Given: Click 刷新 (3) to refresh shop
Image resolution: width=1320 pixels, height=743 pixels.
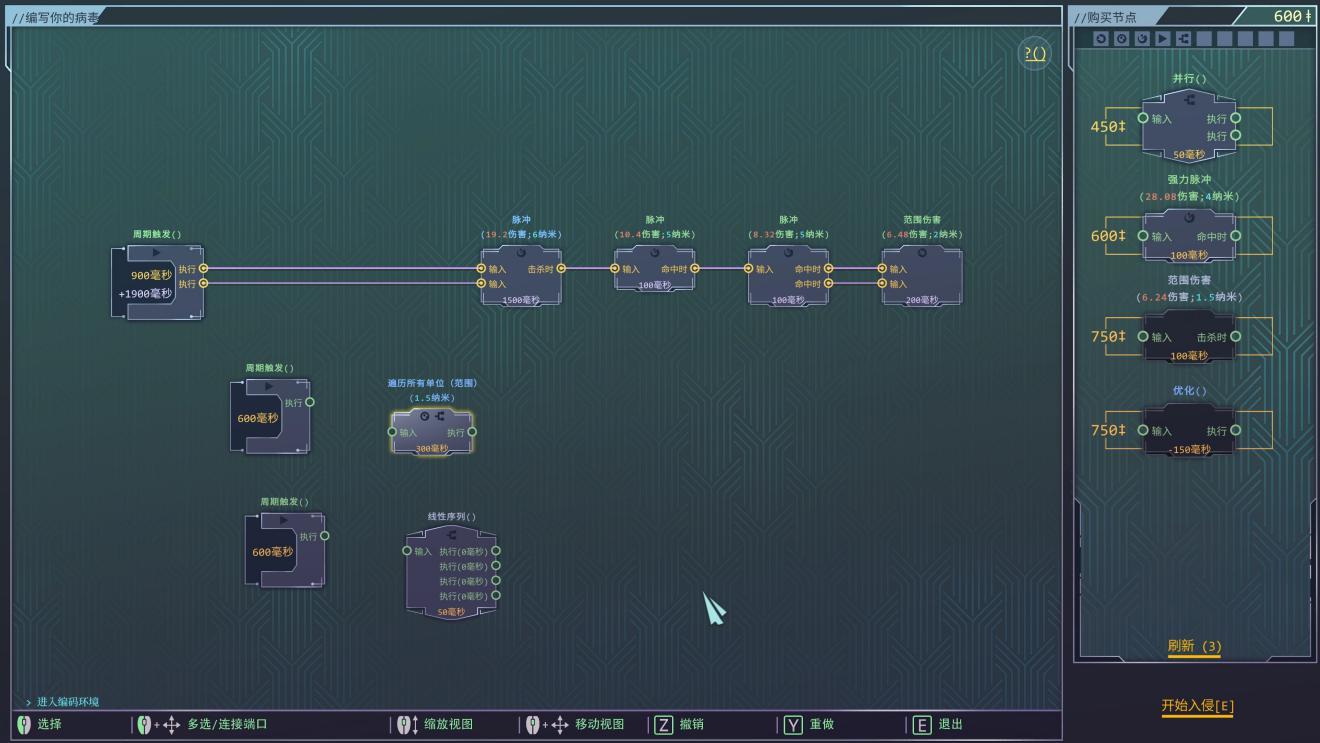Looking at the screenshot, I should 1194,646.
